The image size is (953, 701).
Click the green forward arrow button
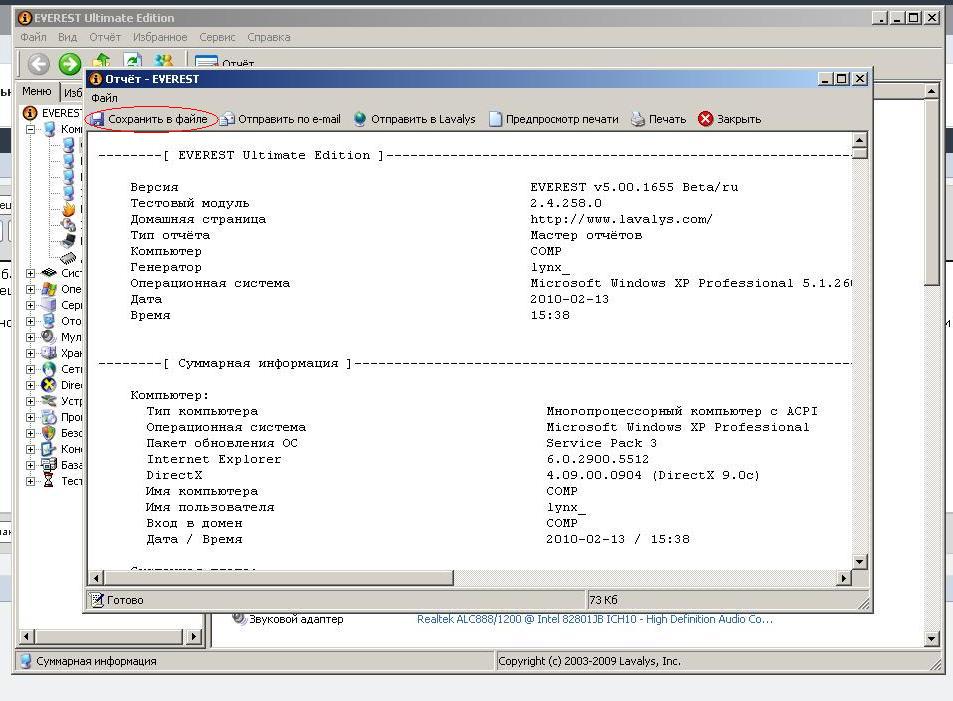coord(69,65)
